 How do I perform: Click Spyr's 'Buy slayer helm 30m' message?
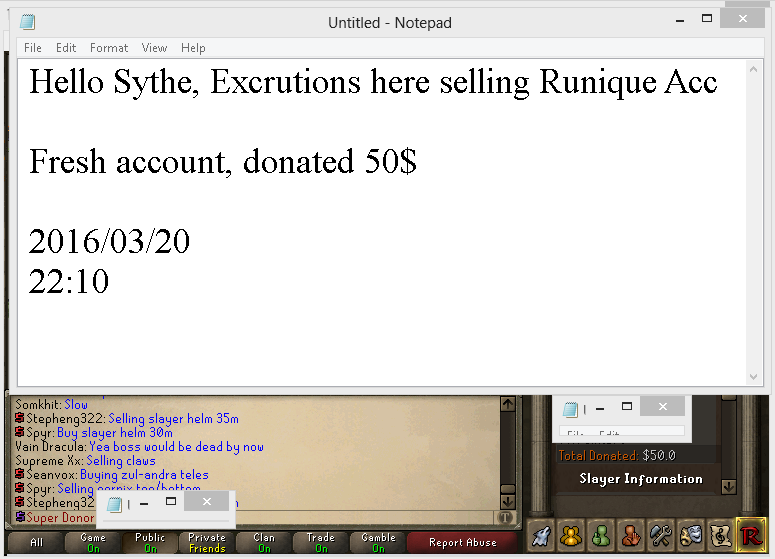[115, 432]
